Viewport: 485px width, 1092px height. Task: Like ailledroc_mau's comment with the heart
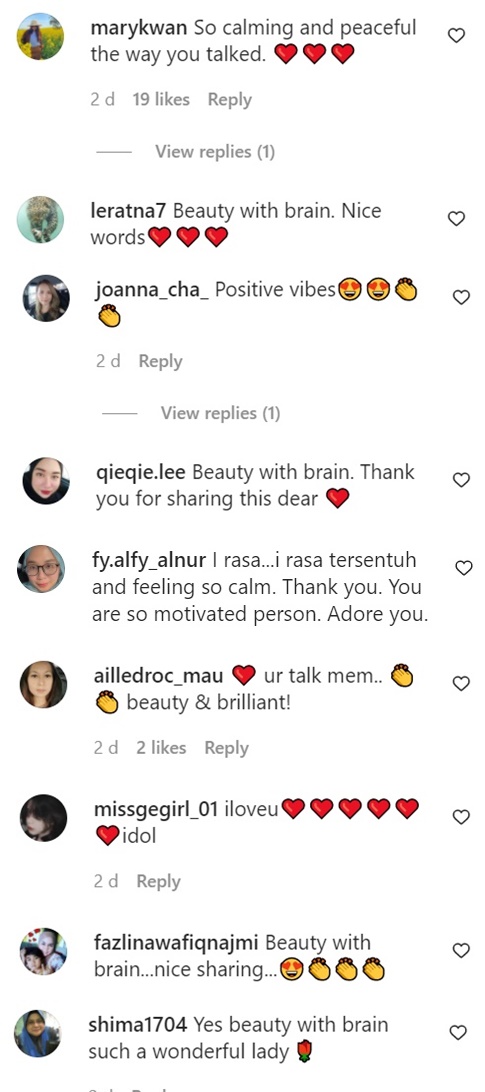pos(461,684)
